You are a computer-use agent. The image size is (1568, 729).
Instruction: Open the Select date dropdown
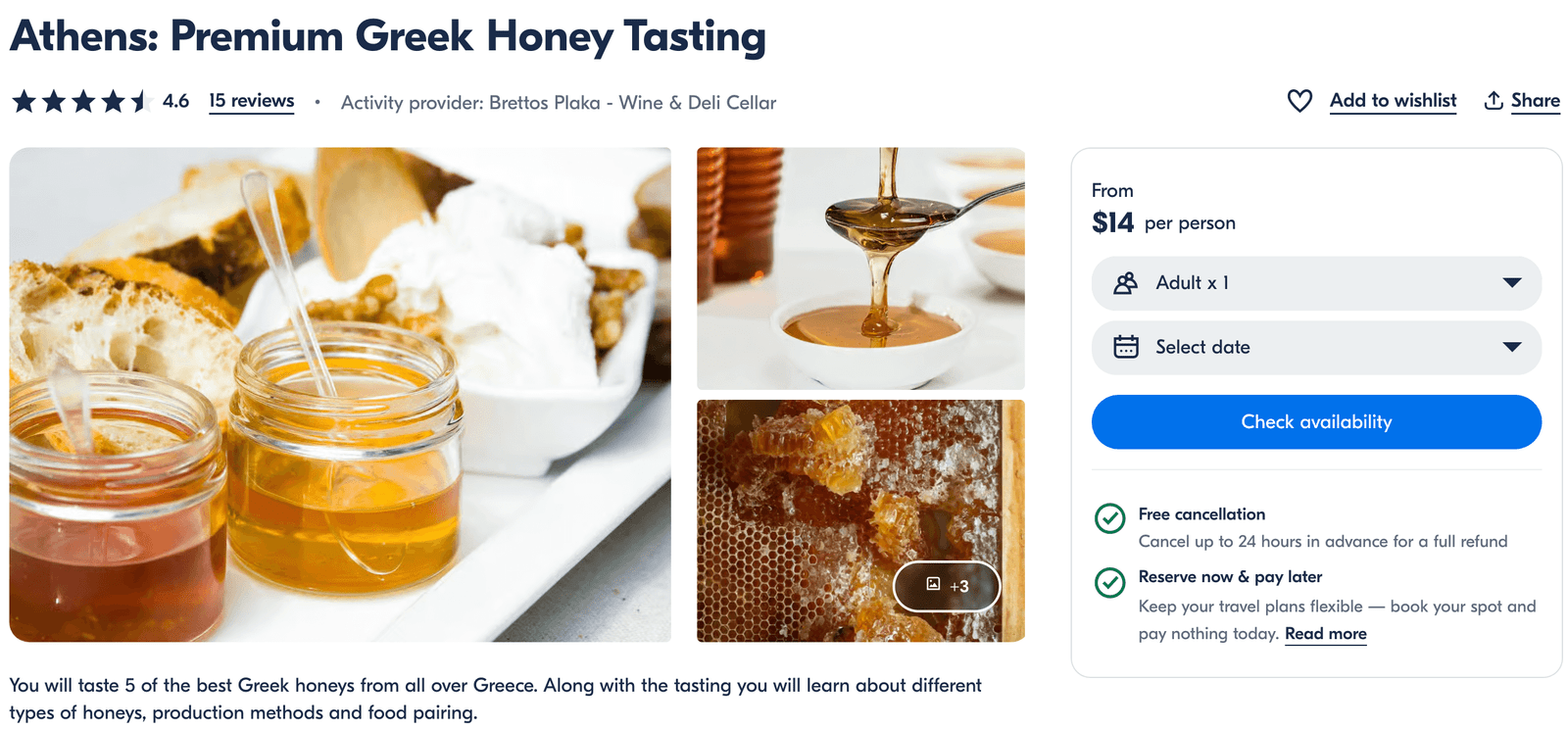[x=1316, y=348]
